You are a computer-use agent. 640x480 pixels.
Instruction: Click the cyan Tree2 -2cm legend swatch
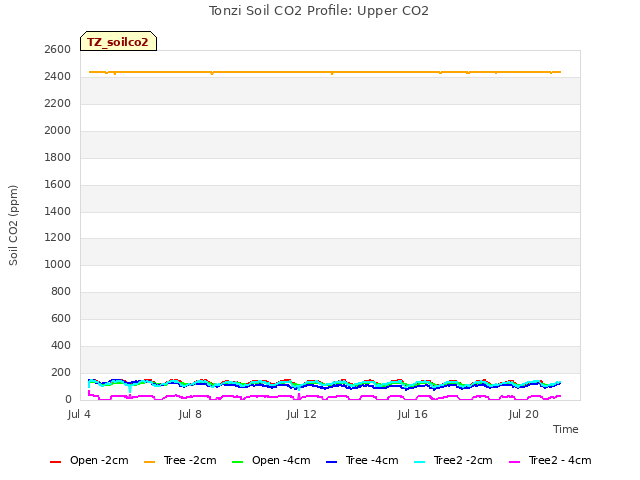pyautogui.click(x=419, y=462)
